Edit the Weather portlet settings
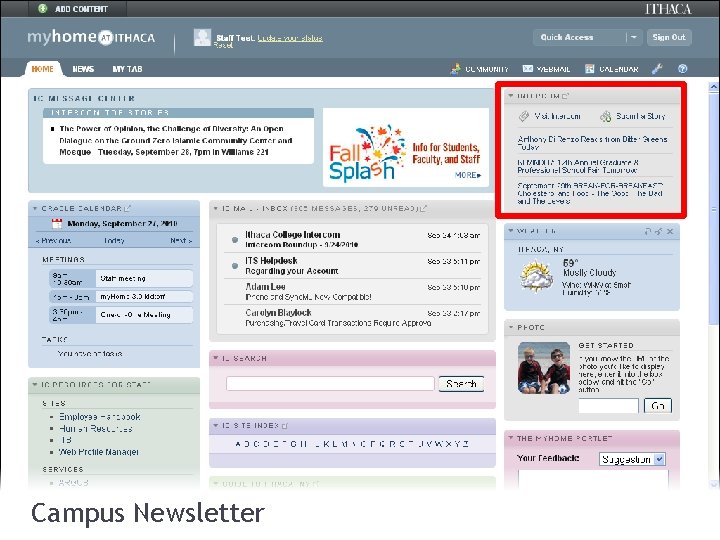The height and width of the screenshot is (540, 720). click(x=658, y=231)
